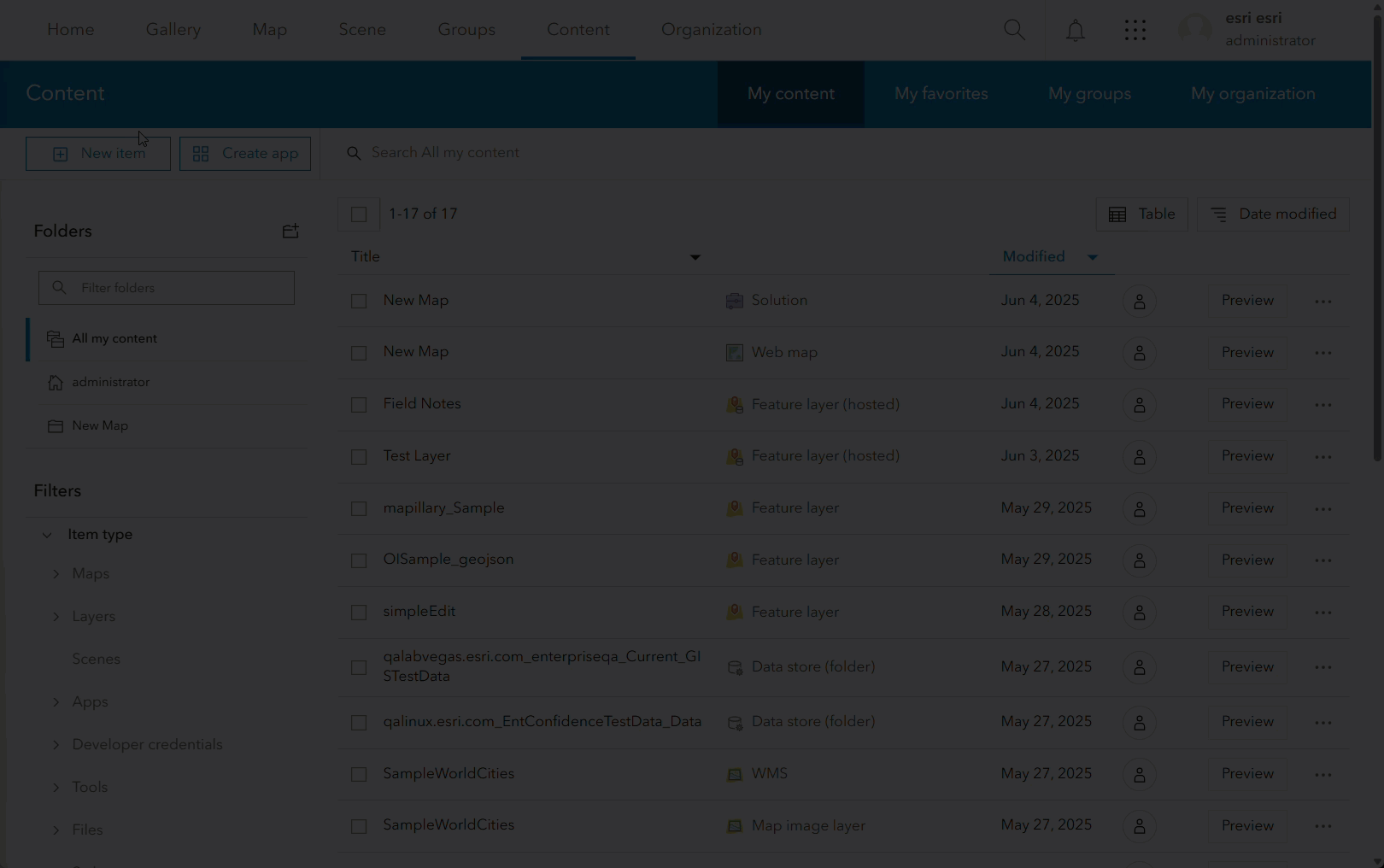Open the Organization menu item

point(711,29)
